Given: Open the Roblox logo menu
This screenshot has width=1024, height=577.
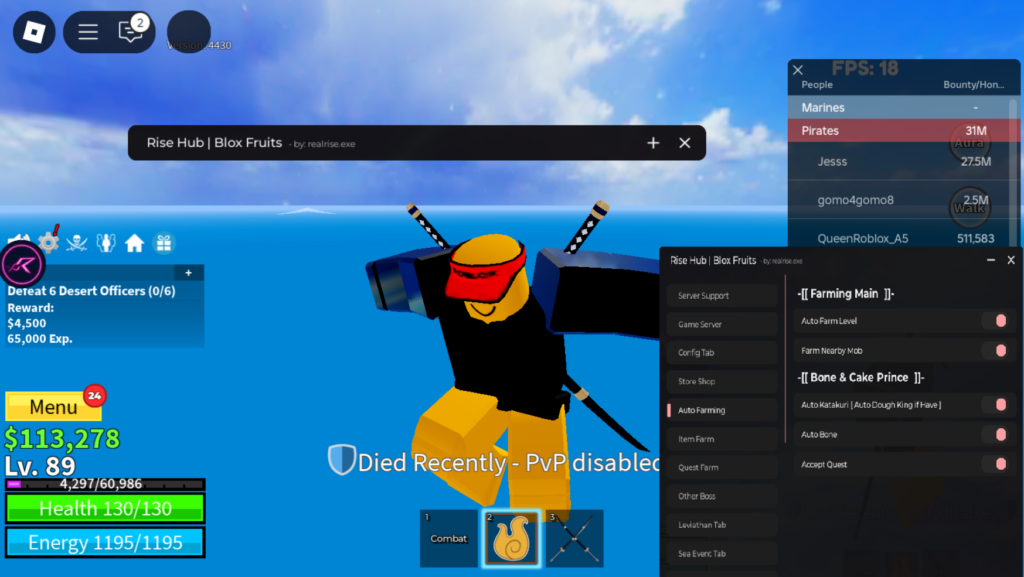Looking at the screenshot, I should (x=34, y=32).
